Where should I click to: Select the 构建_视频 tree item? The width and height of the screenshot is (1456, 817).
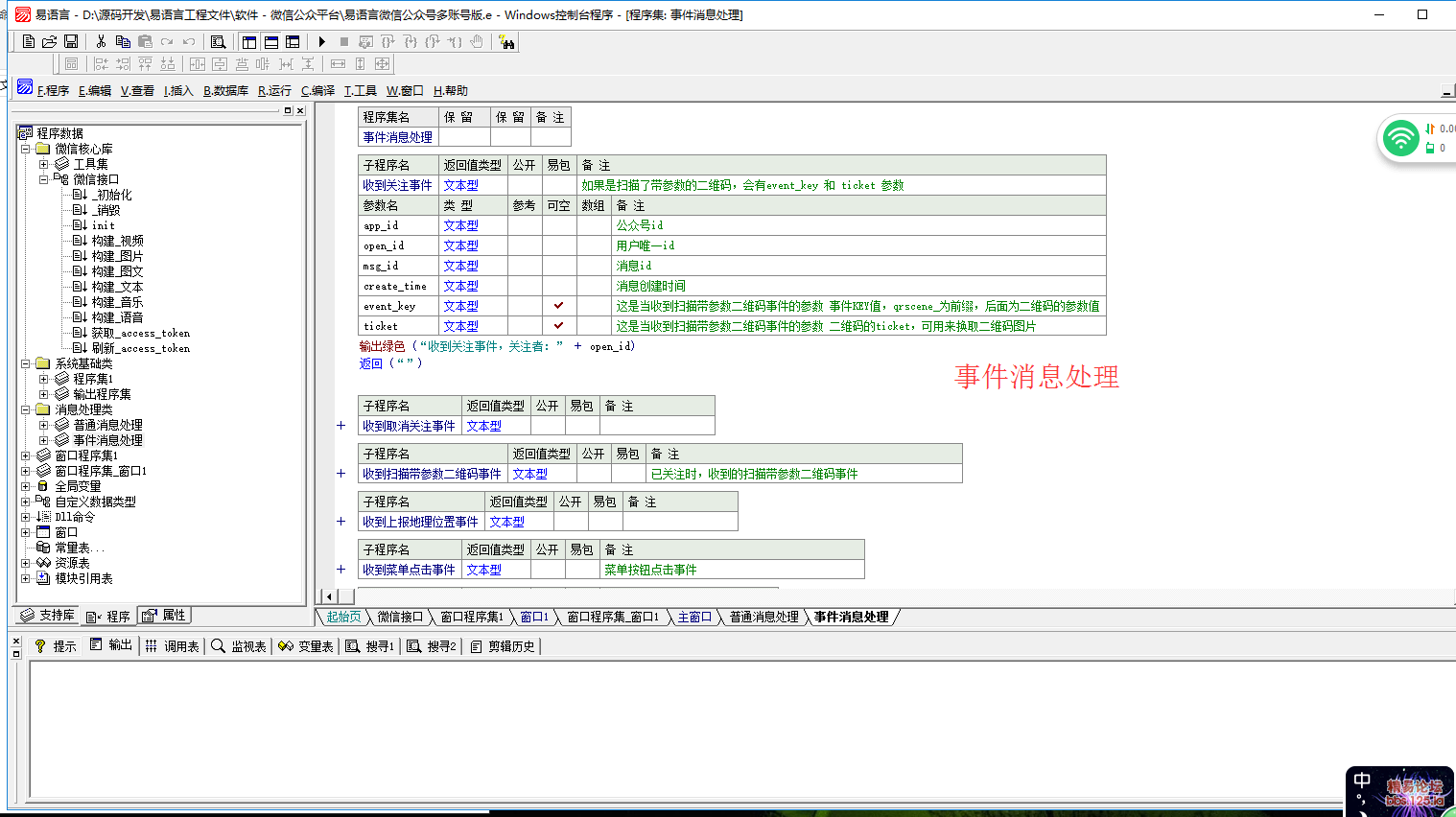(117, 241)
